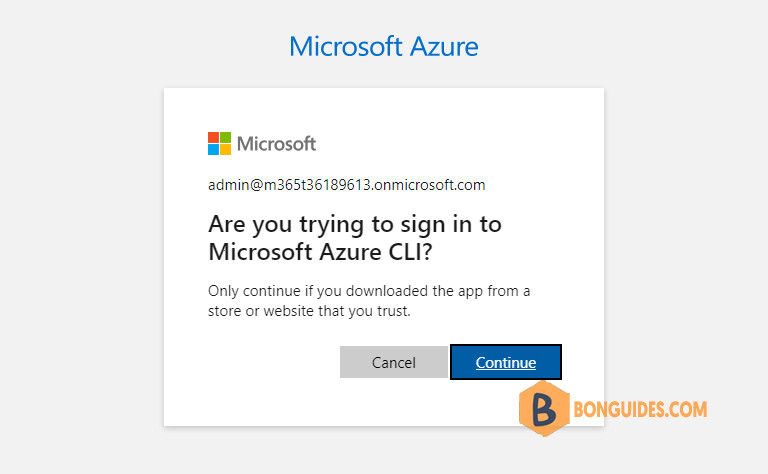The width and height of the screenshot is (768, 474).
Task: Click heading line 'Are you trying to sign in to'
Action: 355,225
